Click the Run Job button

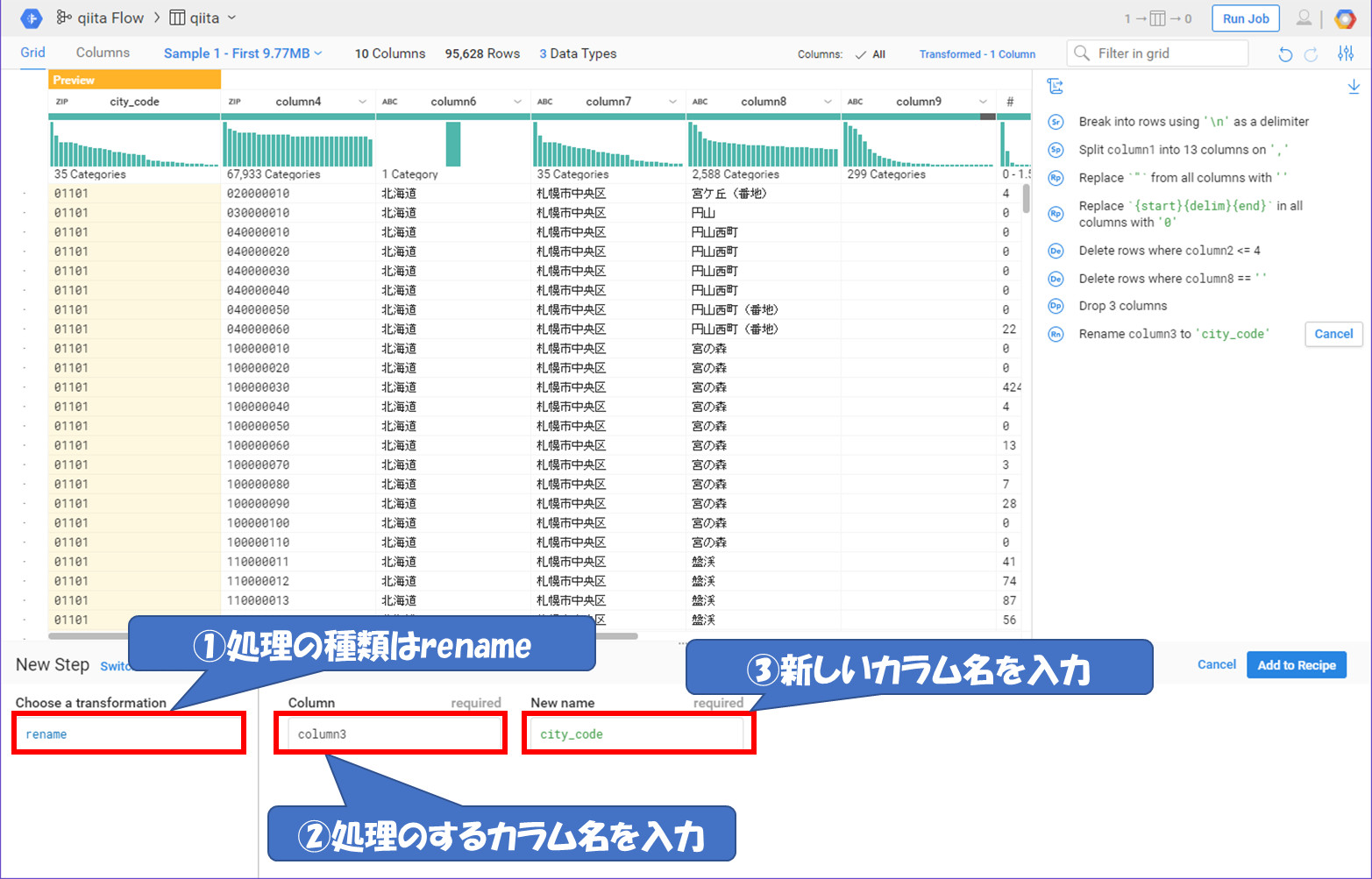click(1245, 18)
